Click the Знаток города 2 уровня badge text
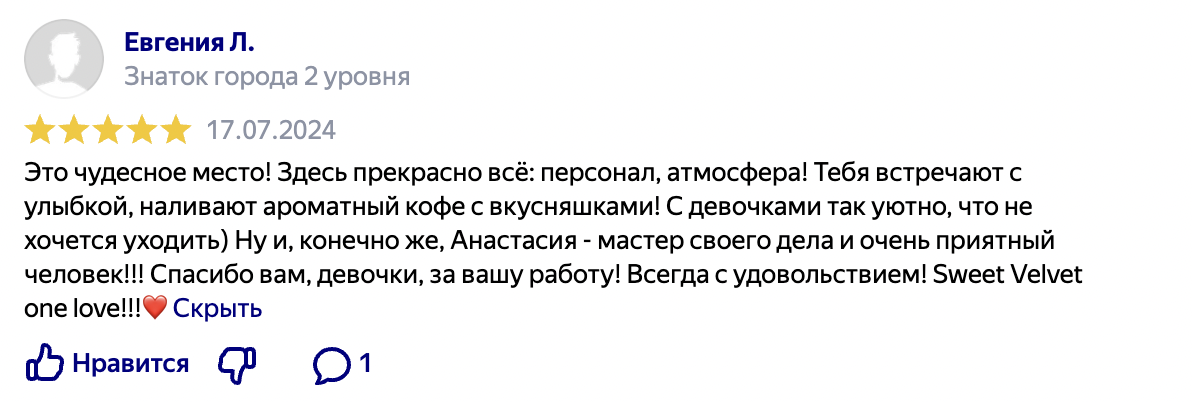Image resolution: width=1192 pixels, height=402 pixels. (x=268, y=77)
